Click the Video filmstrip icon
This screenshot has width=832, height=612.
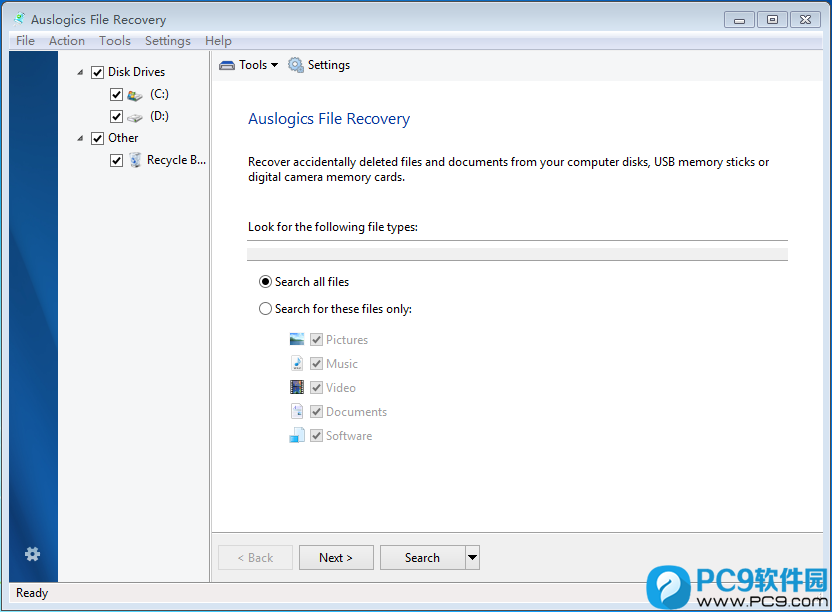297,387
